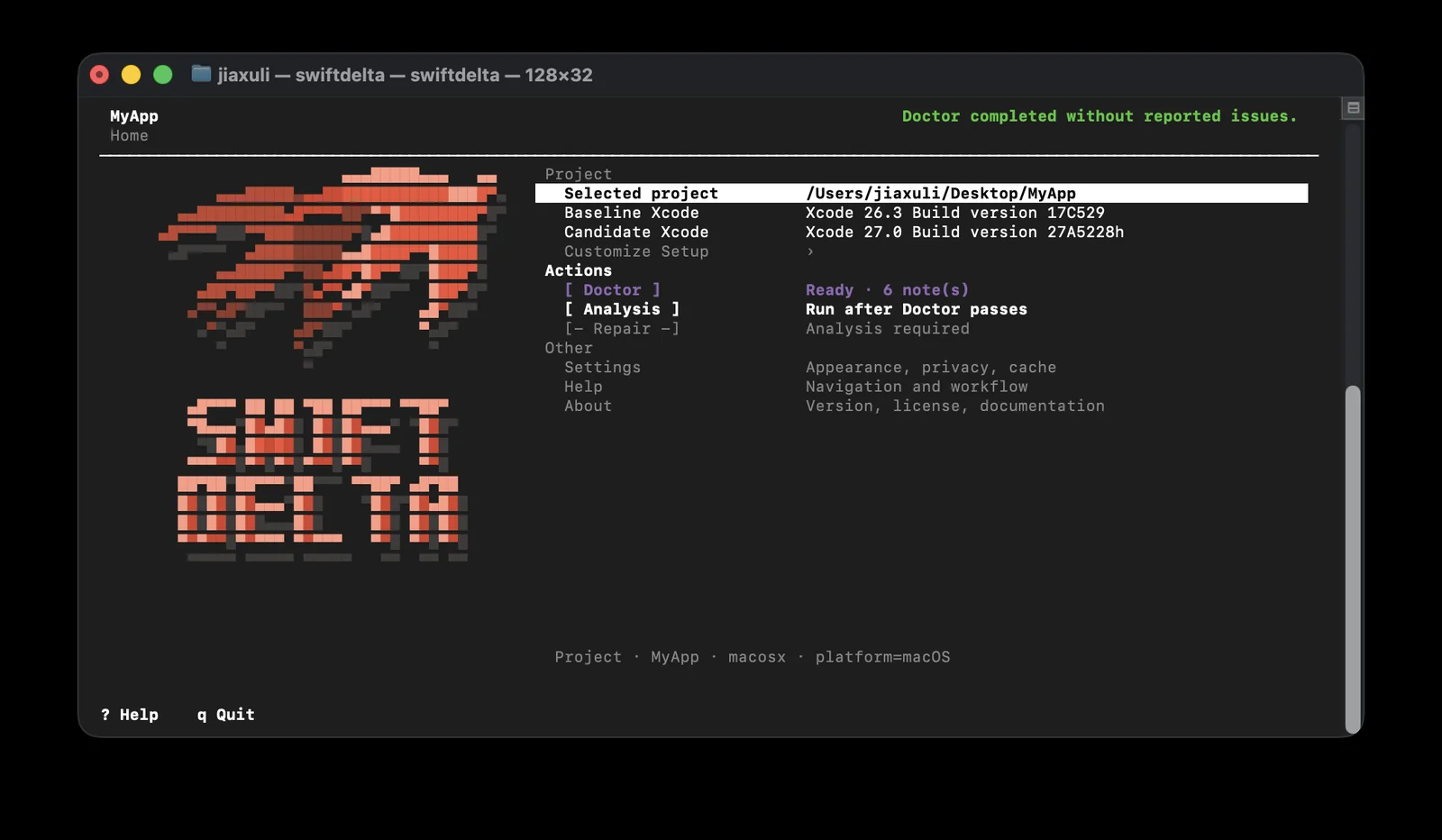
Task: Click the q Quit footer shortcut
Action: [226, 715]
